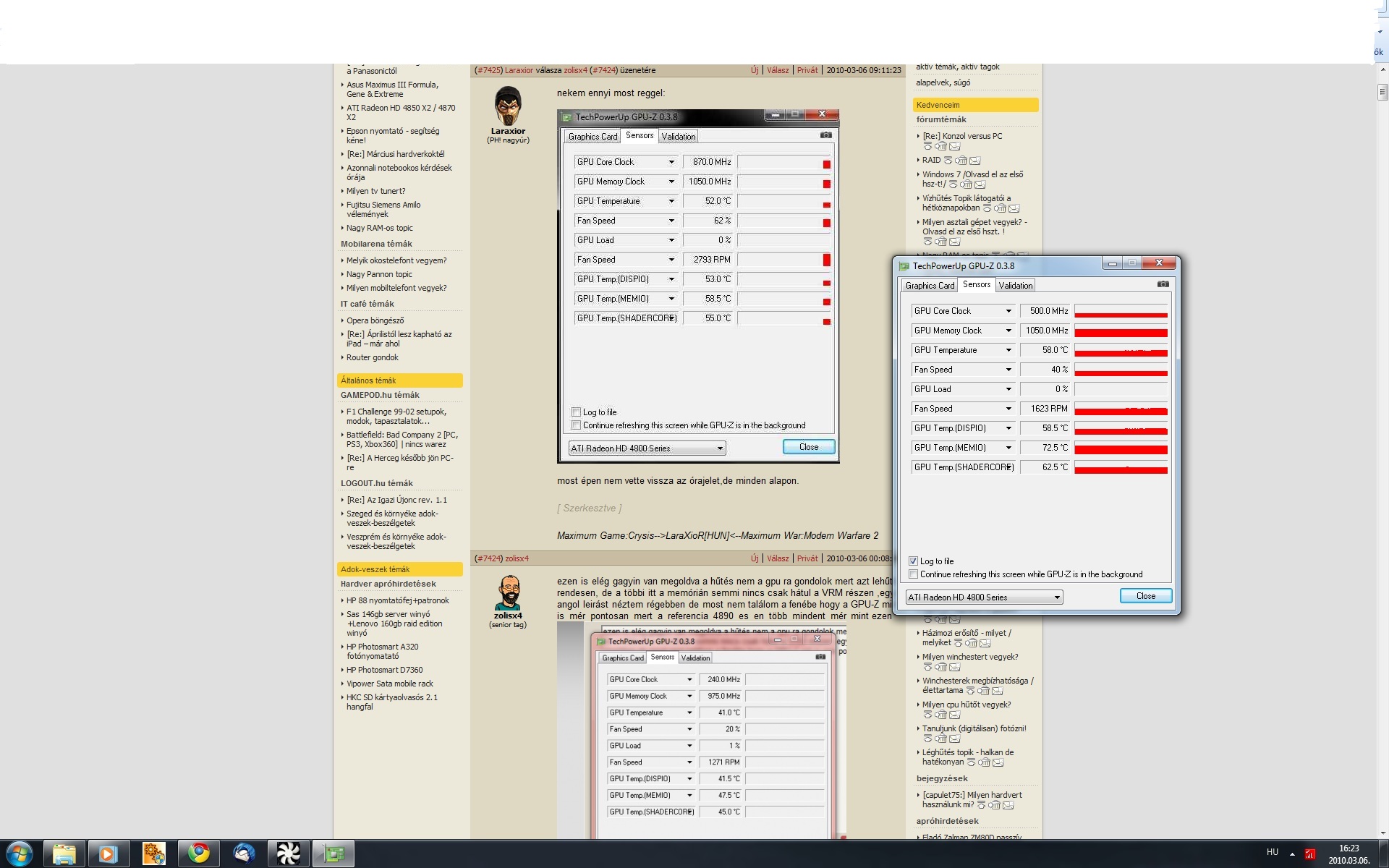Open the 'Router gondok' topic link

click(372, 357)
